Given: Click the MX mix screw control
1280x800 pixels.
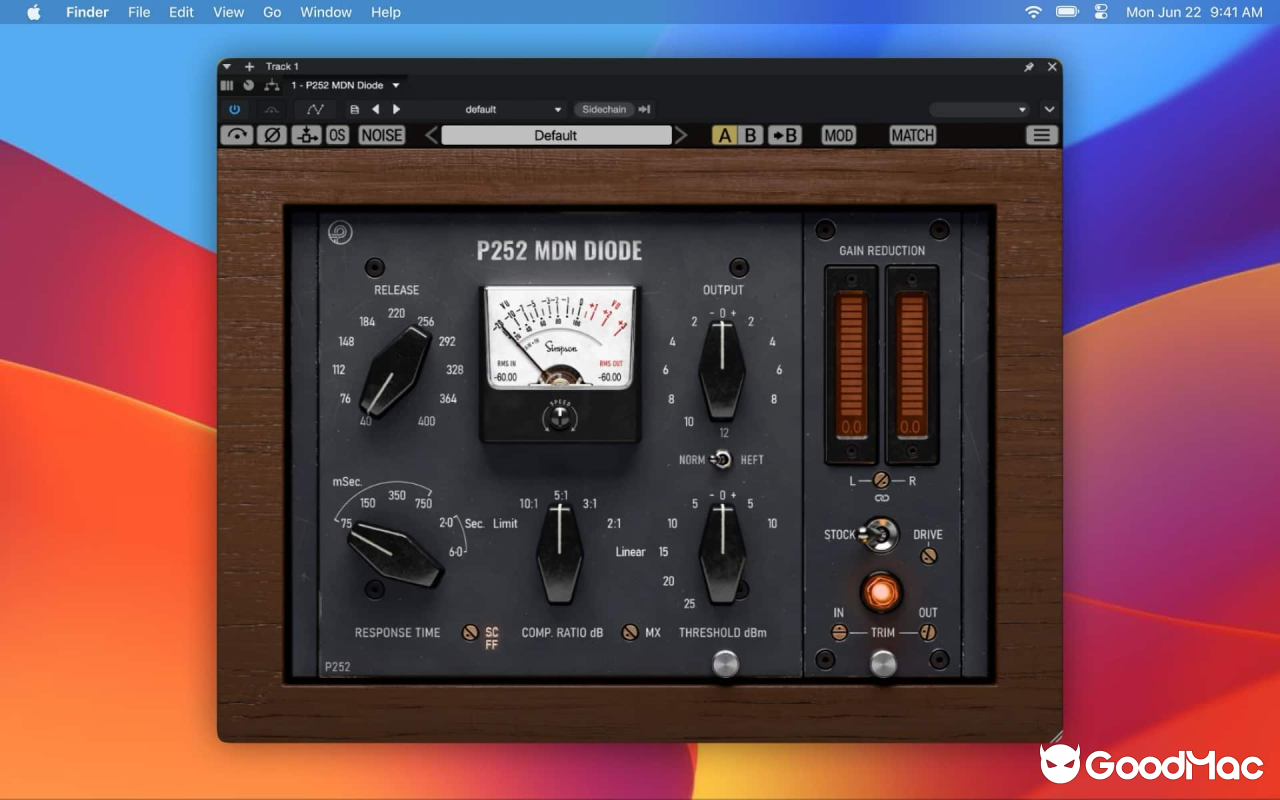Looking at the screenshot, I should point(630,632).
